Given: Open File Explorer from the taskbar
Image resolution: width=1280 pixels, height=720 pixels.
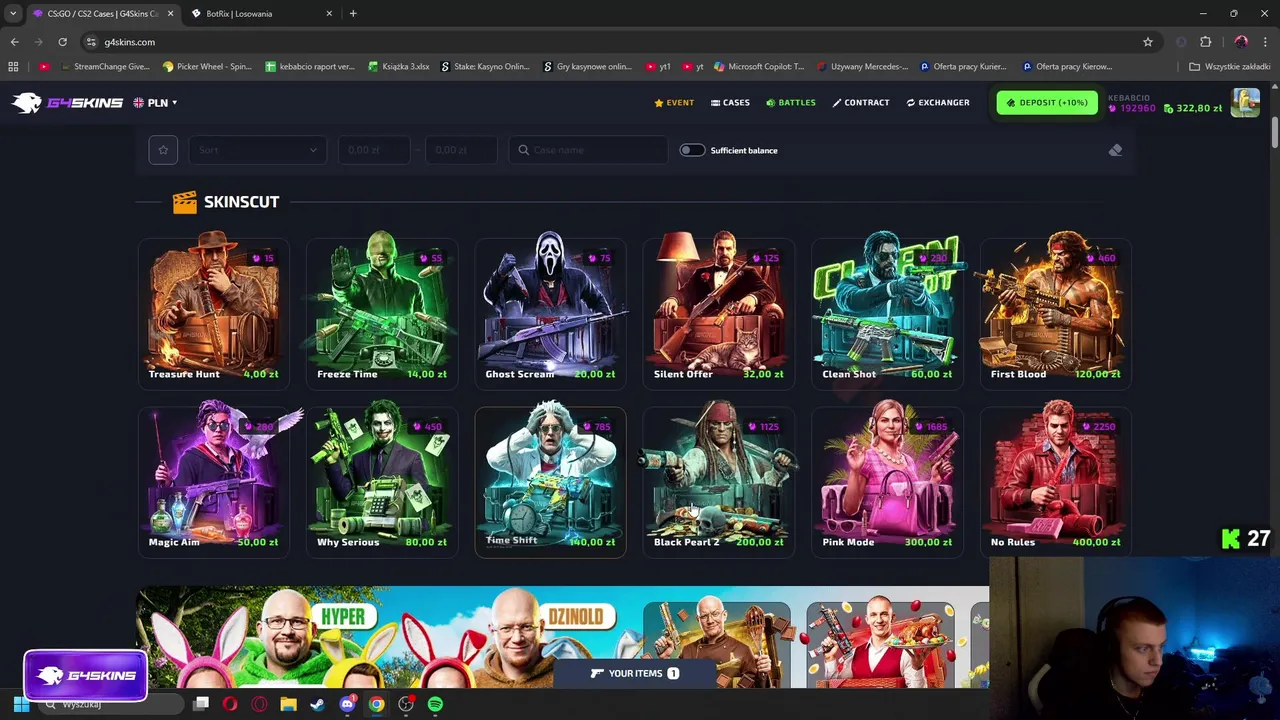Looking at the screenshot, I should (x=288, y=704).
